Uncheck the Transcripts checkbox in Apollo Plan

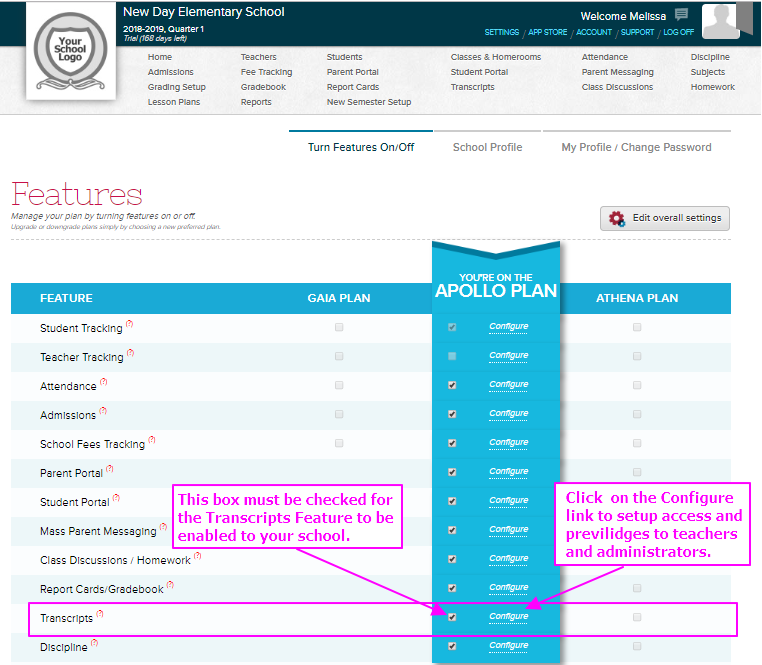tap(452, 617)
